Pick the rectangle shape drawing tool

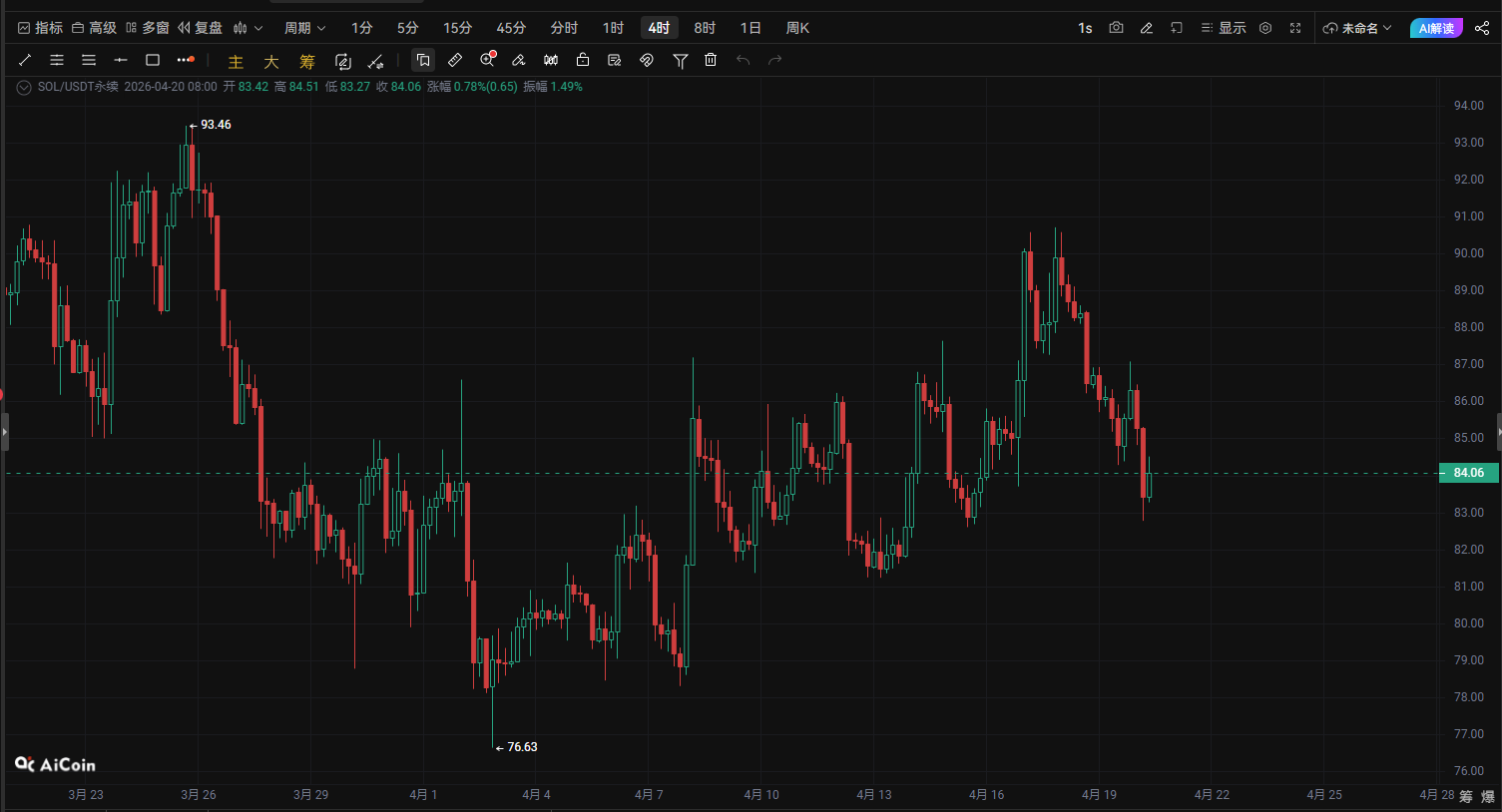tap(153, 60)
